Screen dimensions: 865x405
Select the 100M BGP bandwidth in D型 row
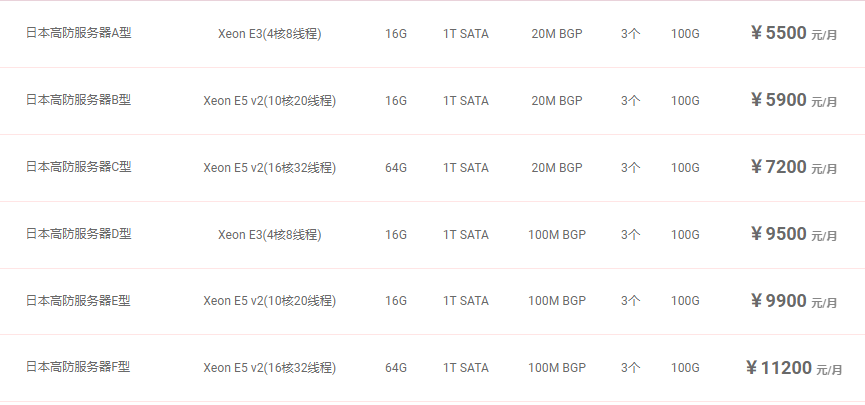coord(557,235)
